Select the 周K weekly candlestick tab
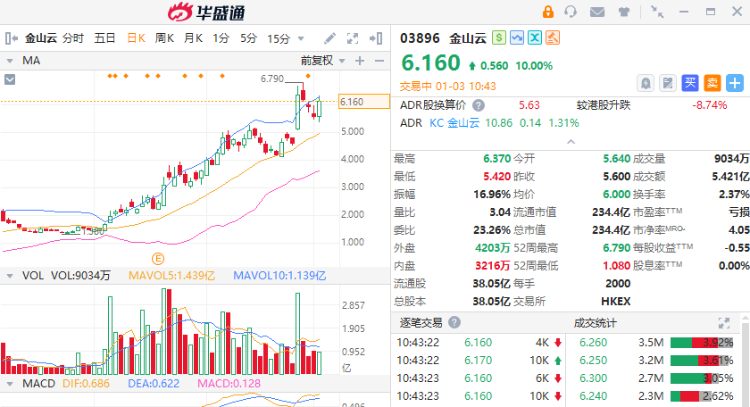Screen dimensions: 750x407 [164, 38]
